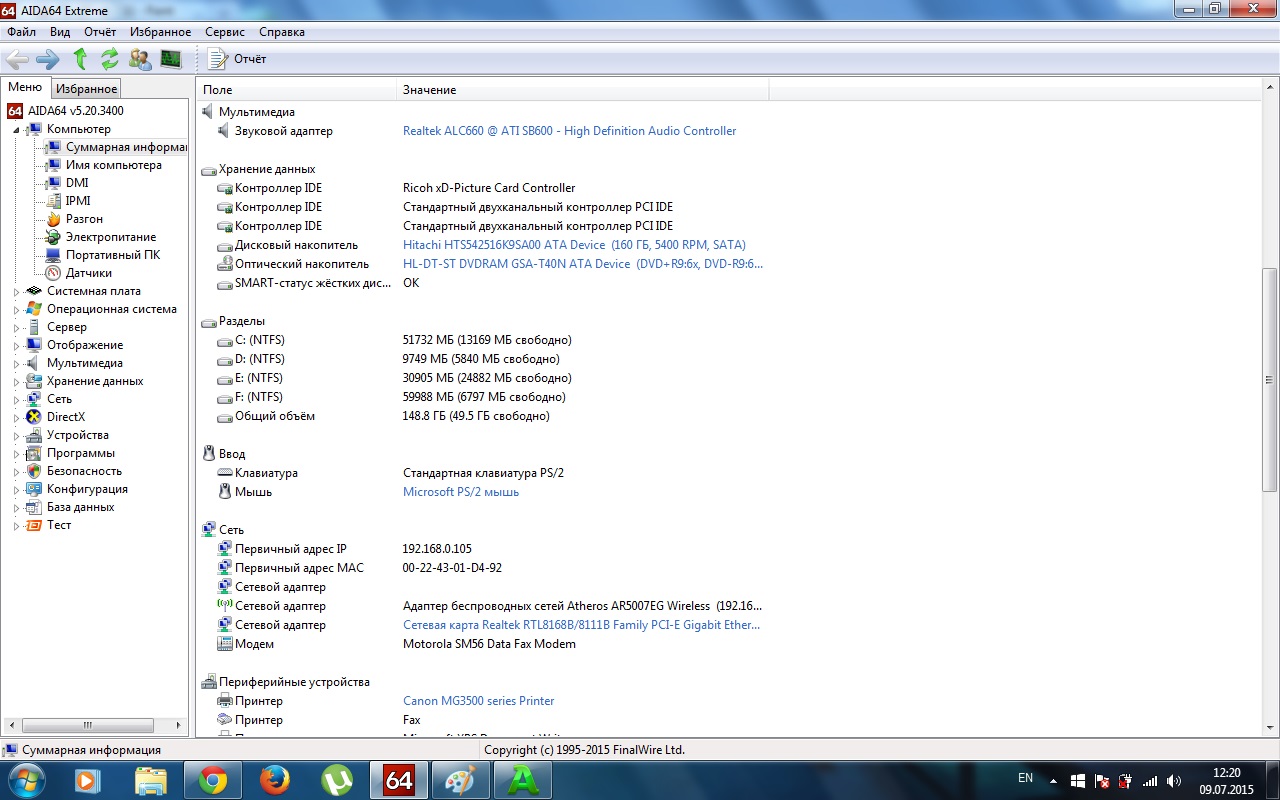1280x800 pixels.
Task: Switch to the Избранное tab in the left panel
Action: click(x=86, y=89)
